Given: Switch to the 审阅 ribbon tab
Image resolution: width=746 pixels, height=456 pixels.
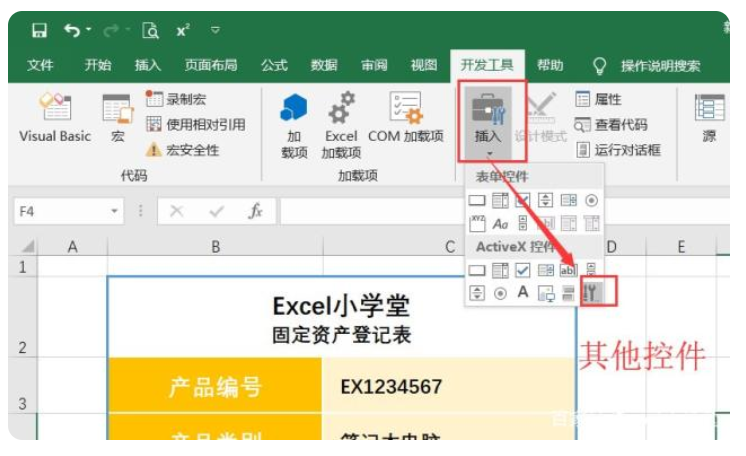Looking at the screenshot, I should pos(374,65).
